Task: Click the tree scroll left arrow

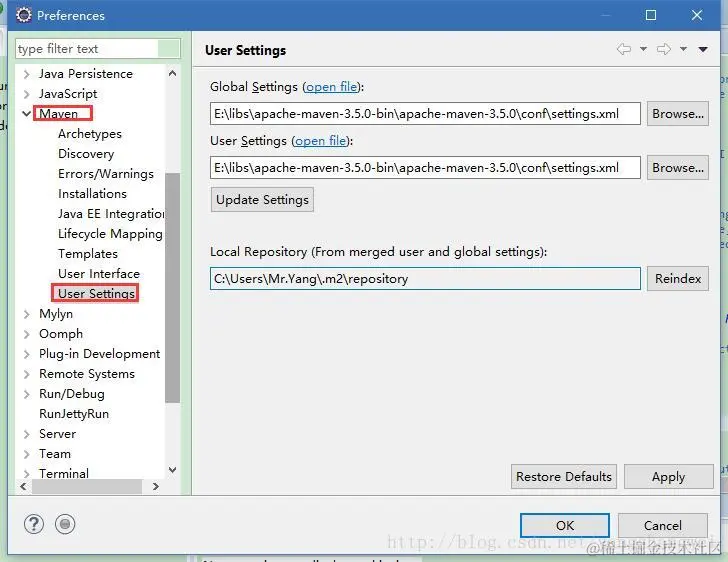Action: point(23,486)
